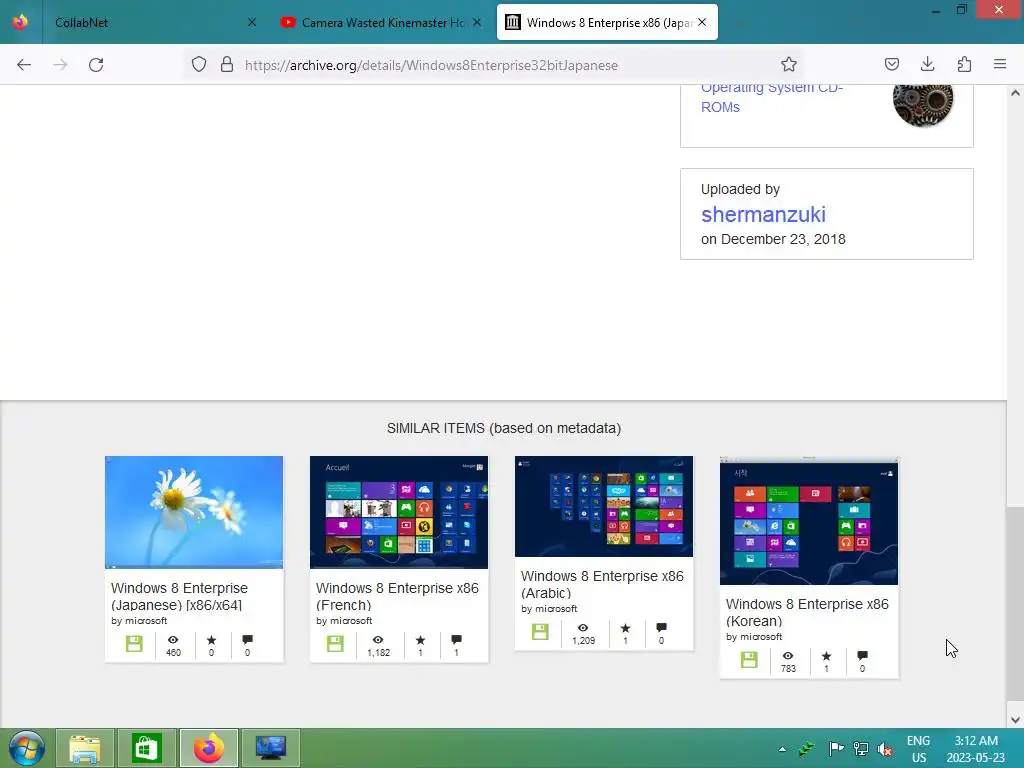
Task: Open File Explorer from taskbar
Action: tap(85, 748)
